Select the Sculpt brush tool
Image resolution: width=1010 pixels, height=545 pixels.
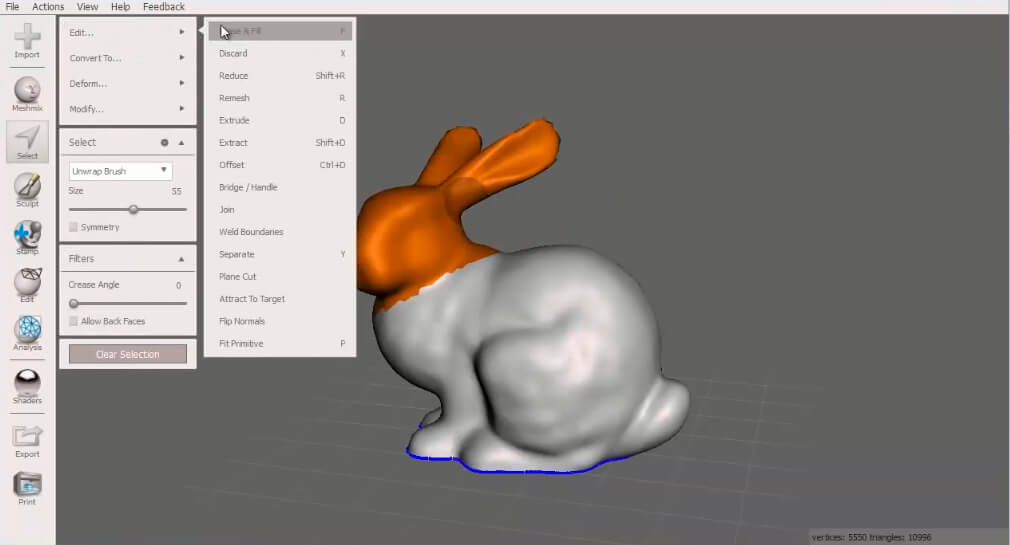click(27, 189)
